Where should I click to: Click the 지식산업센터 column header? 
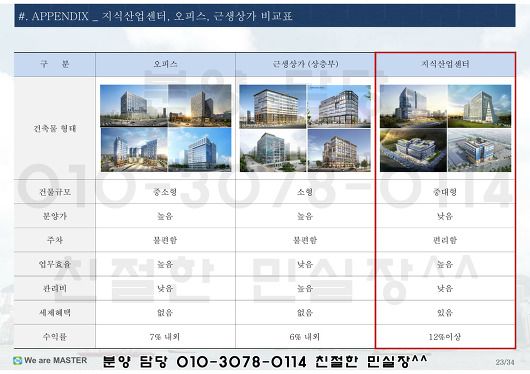[445, 64]
